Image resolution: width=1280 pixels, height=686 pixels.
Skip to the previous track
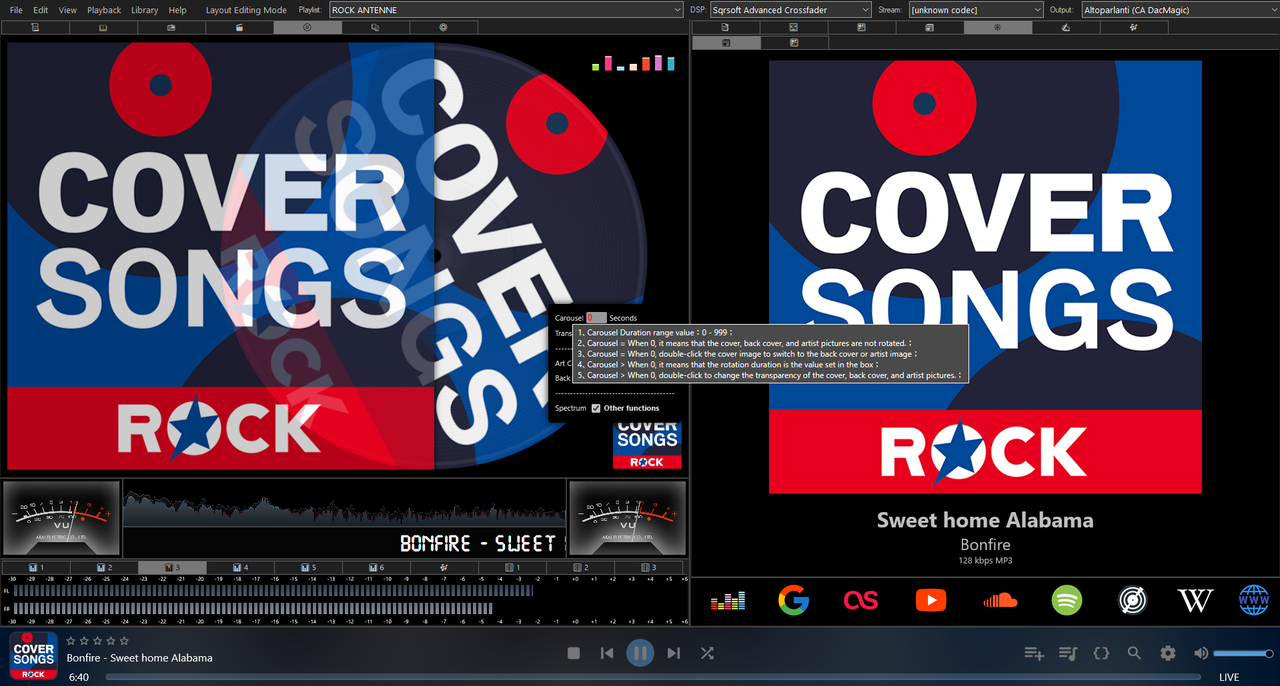click(607, 653)
